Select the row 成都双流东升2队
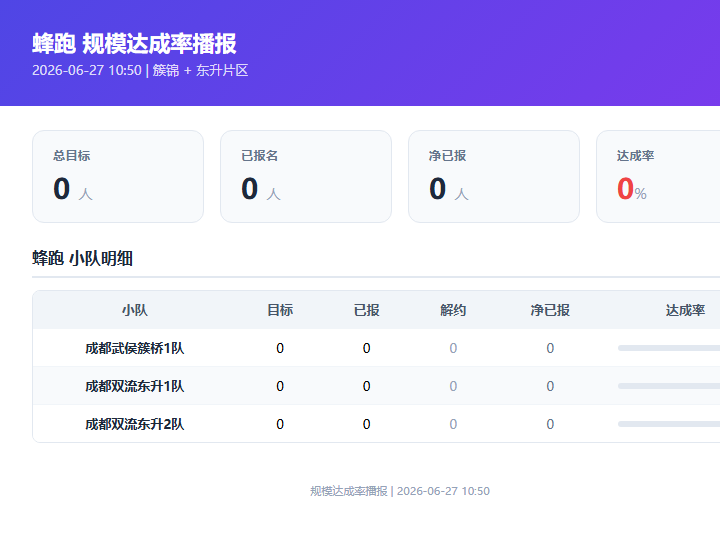Image resolution: width=720 pixels, height=540 pixels. pos(376,424)
